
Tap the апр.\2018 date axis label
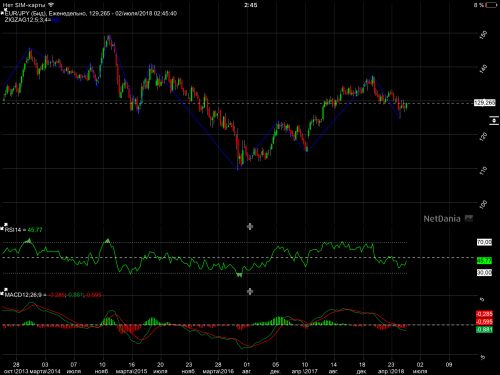click(x=391, y=371)
